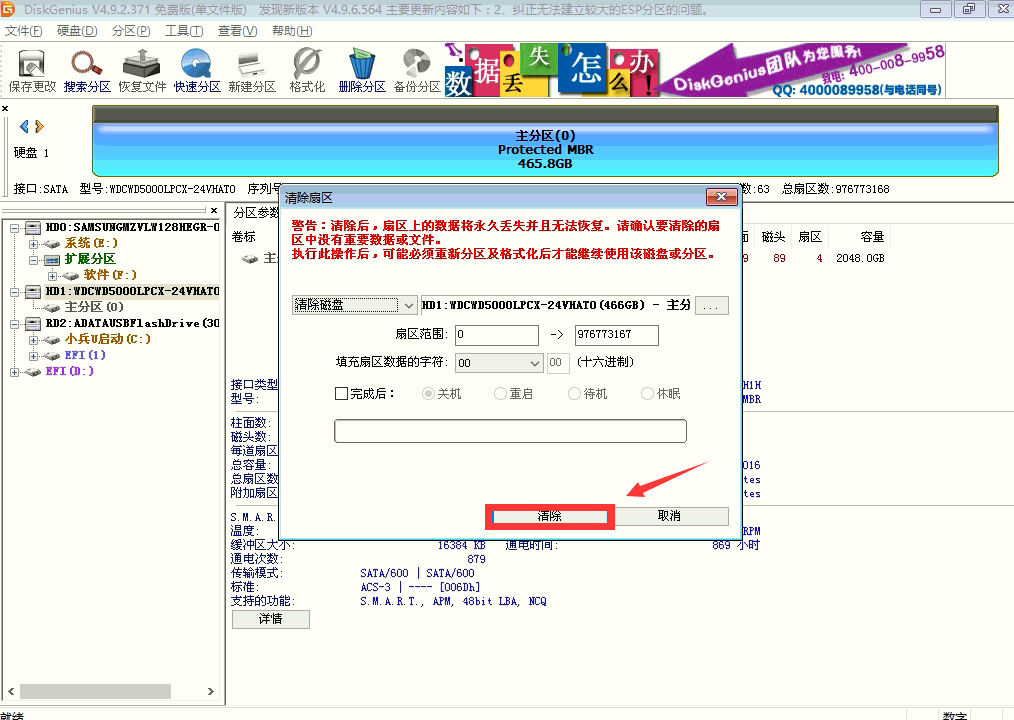Click the 保存更改 toolbar icon

[31, 68]
